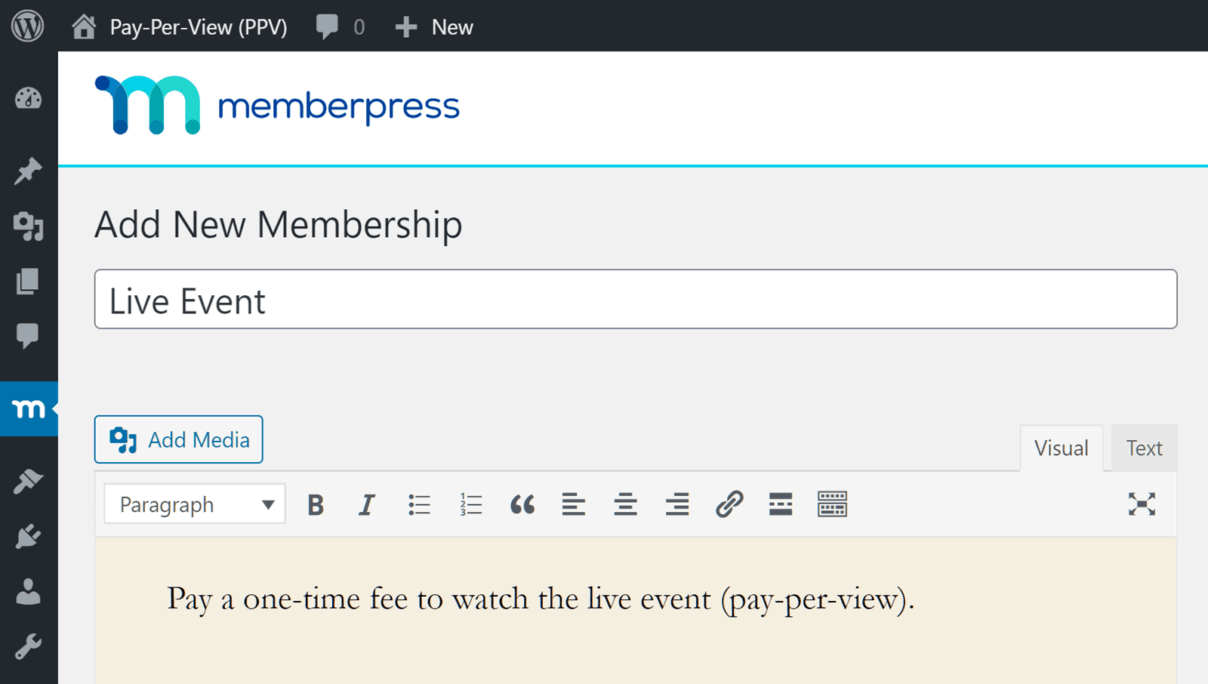Toggle the extra toolbar row
Image resolution: width=1208 pixels, height=684 pixels.
click(x=832, y=504)
